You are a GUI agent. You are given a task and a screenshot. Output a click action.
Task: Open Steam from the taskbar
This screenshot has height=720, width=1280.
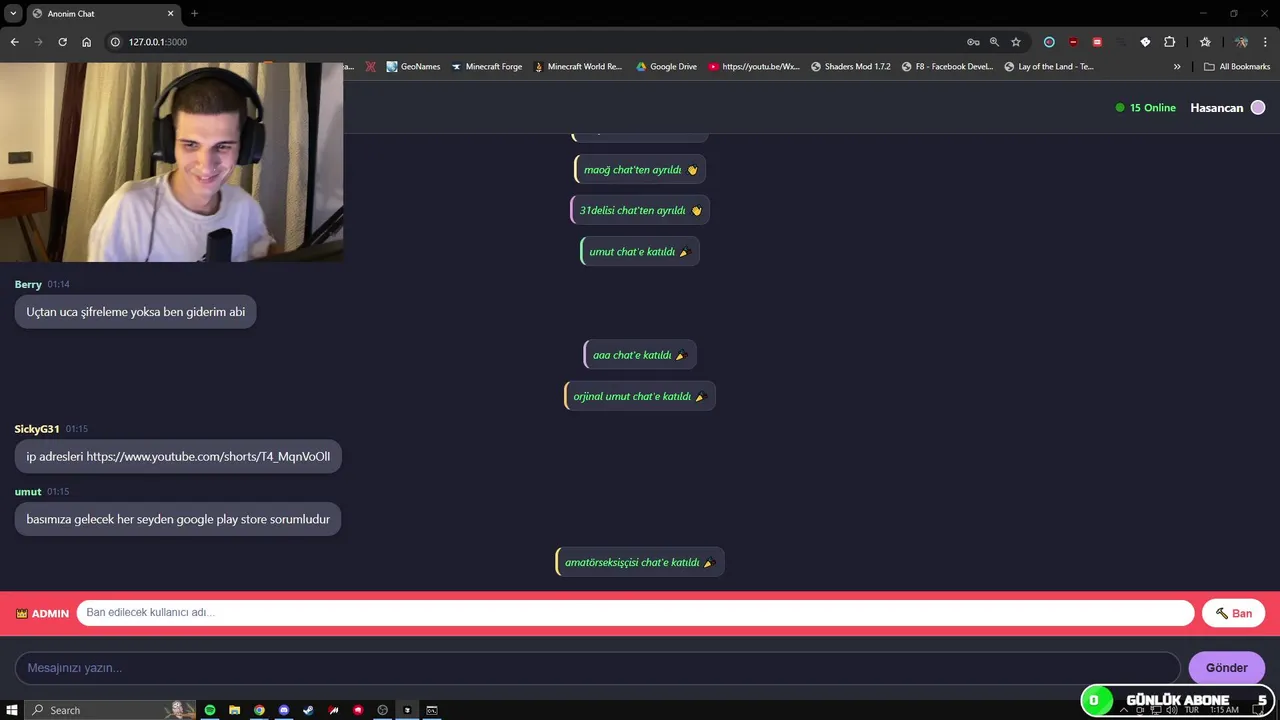click(308, 710)
